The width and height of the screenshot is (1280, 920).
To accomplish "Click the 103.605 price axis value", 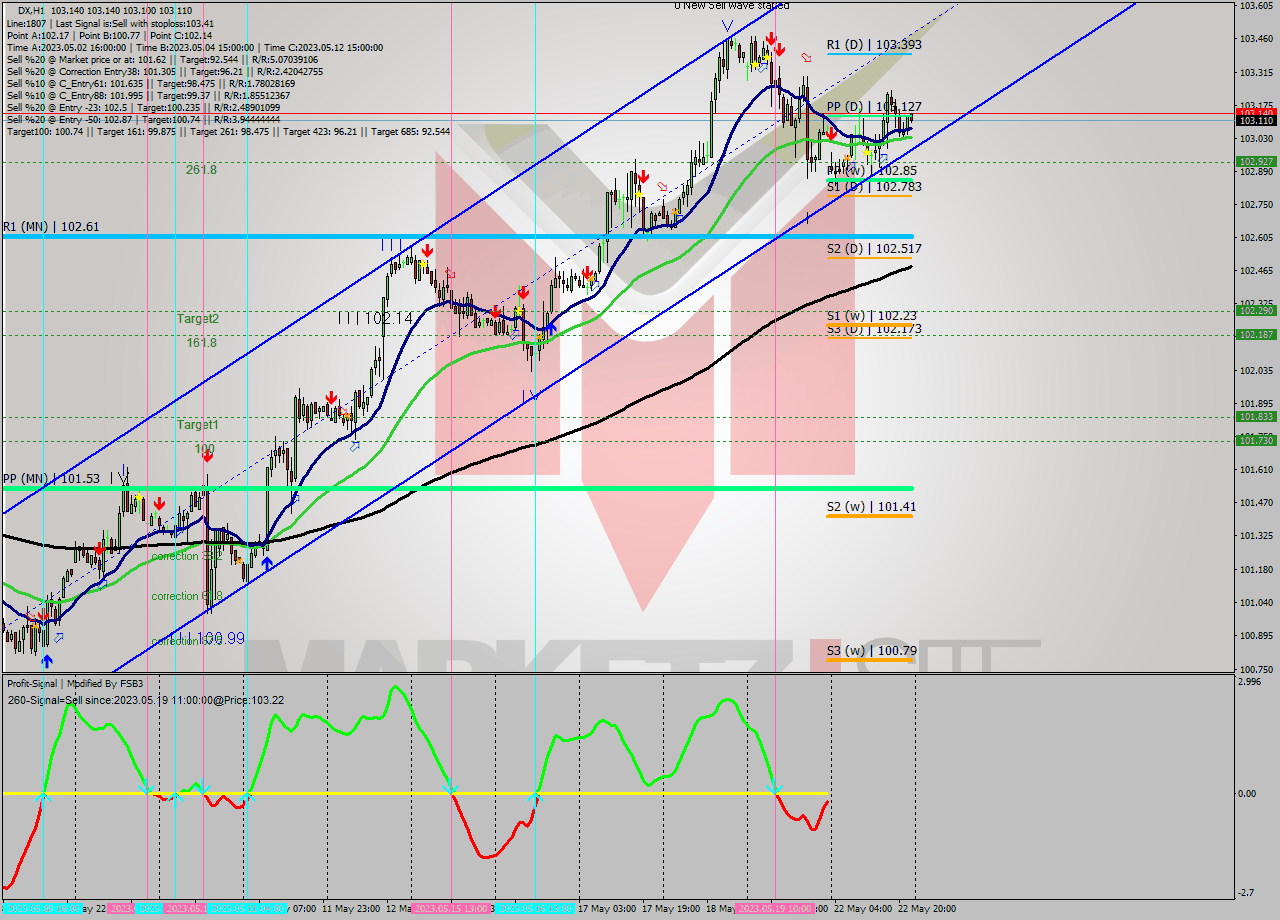I will point(1257,6).
